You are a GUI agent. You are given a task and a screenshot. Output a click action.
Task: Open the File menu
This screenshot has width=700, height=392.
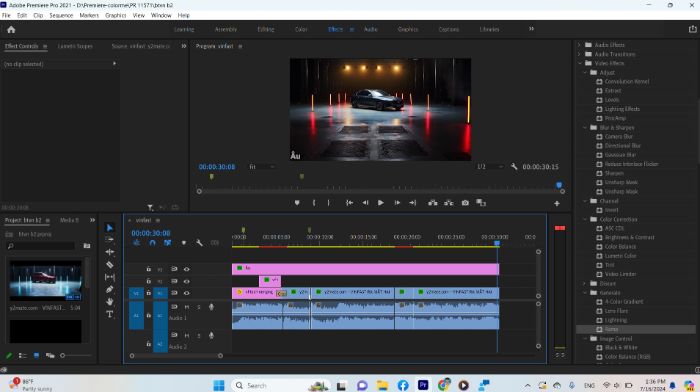click(x=6, y=15)
